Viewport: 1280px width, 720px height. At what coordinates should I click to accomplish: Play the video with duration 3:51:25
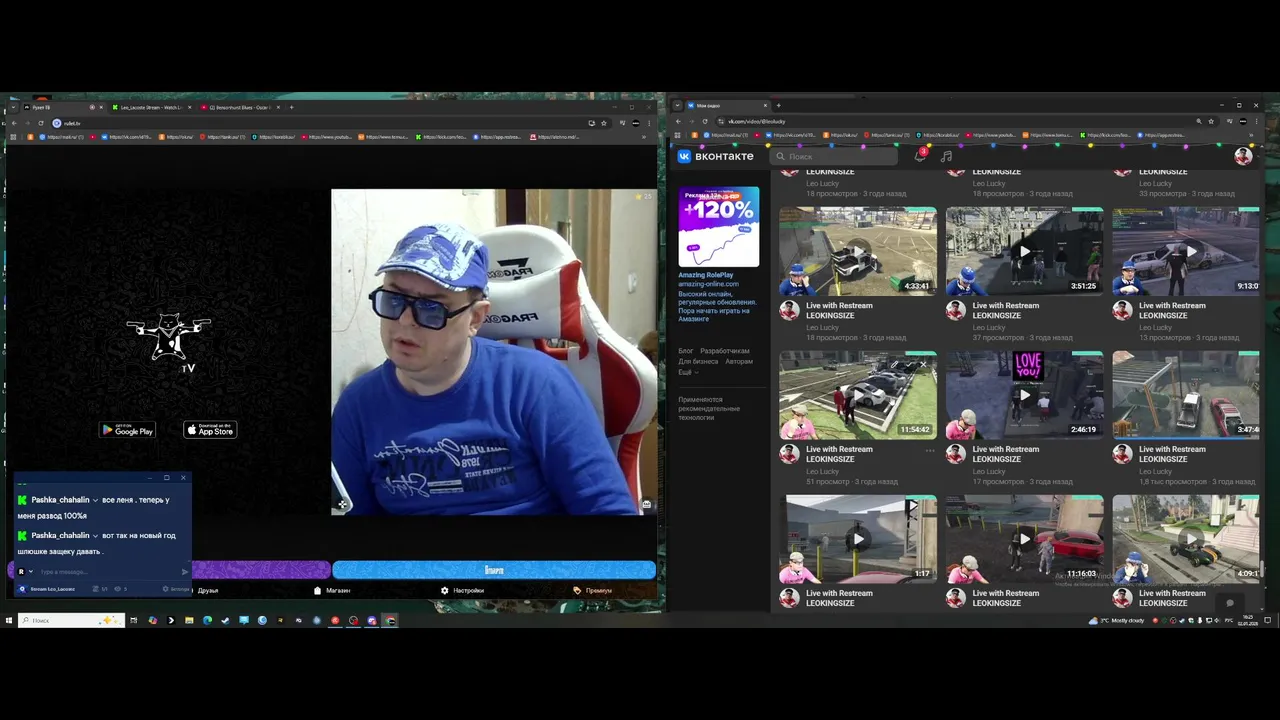pos(1024,251)
